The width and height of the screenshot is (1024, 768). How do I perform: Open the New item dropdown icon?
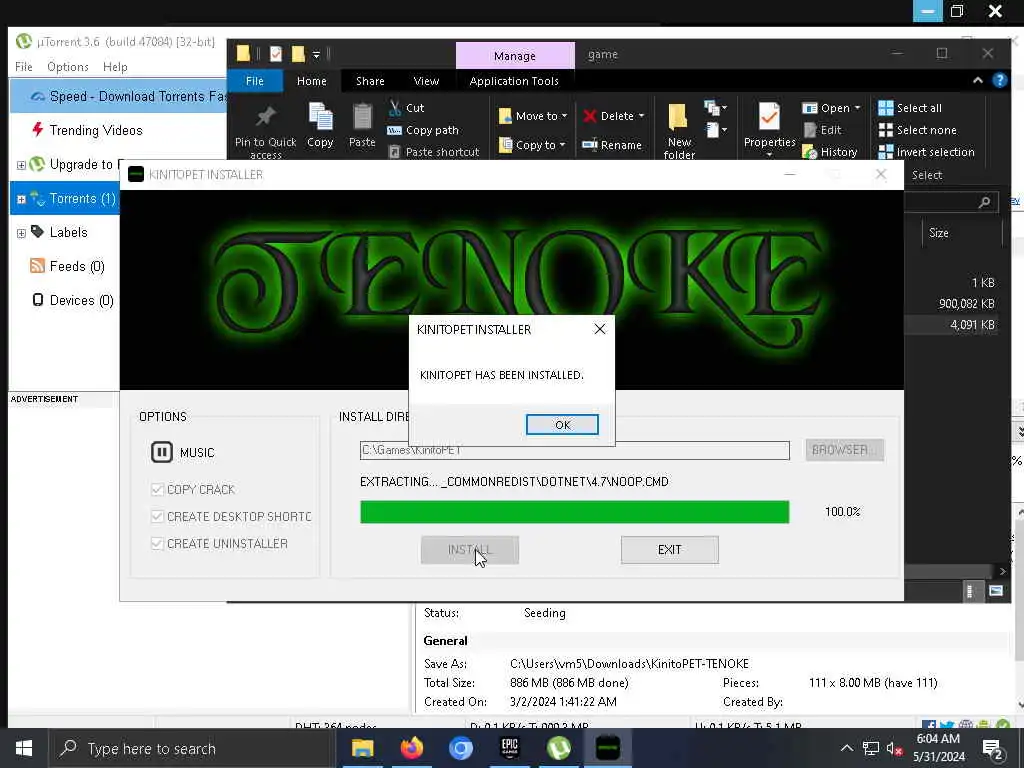point(715,107)
